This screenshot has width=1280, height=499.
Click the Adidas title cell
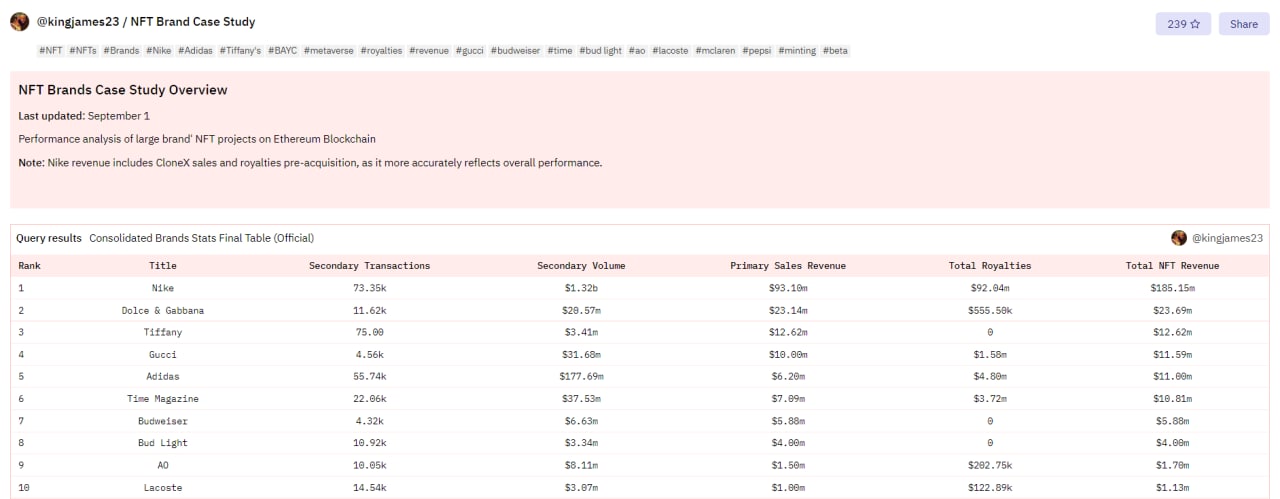(163, 376)
